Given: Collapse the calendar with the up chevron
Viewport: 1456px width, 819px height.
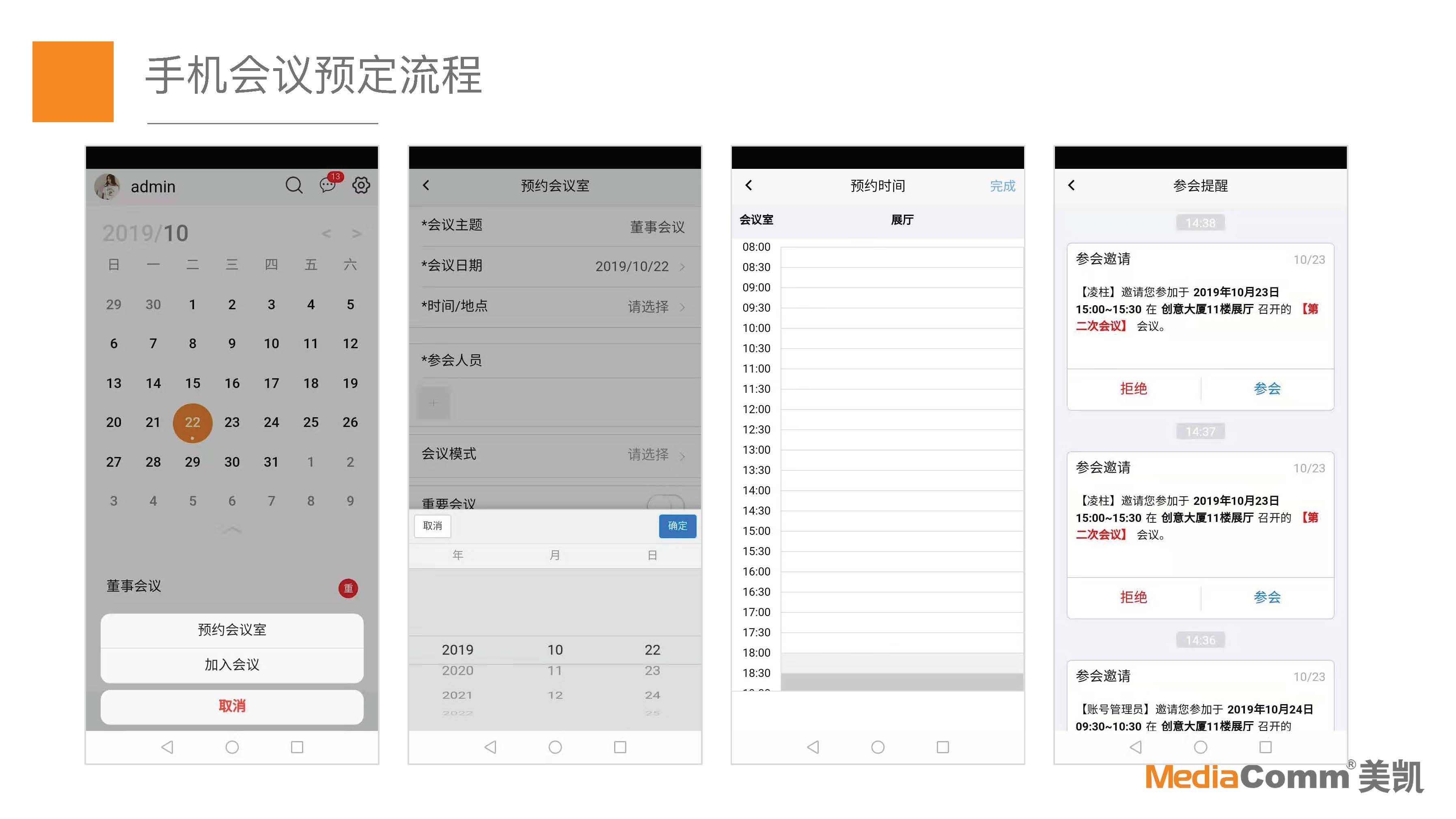Looking at the screenshot, I should pyautogui.click(x=232, y=530).
